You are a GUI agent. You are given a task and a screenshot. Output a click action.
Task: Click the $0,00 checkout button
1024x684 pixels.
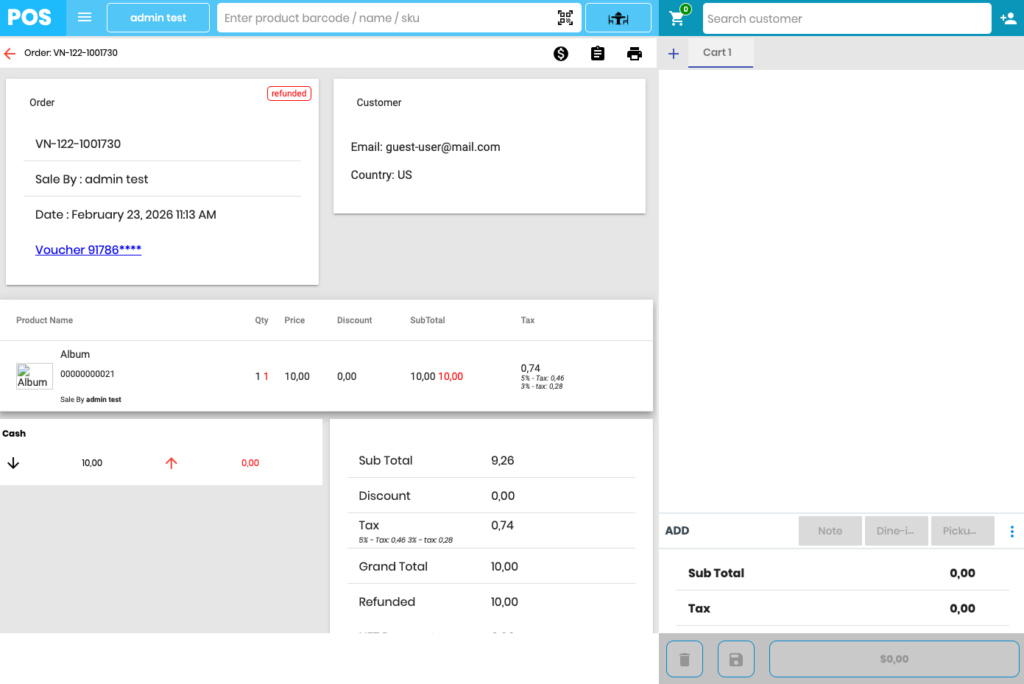coord(893,659)
